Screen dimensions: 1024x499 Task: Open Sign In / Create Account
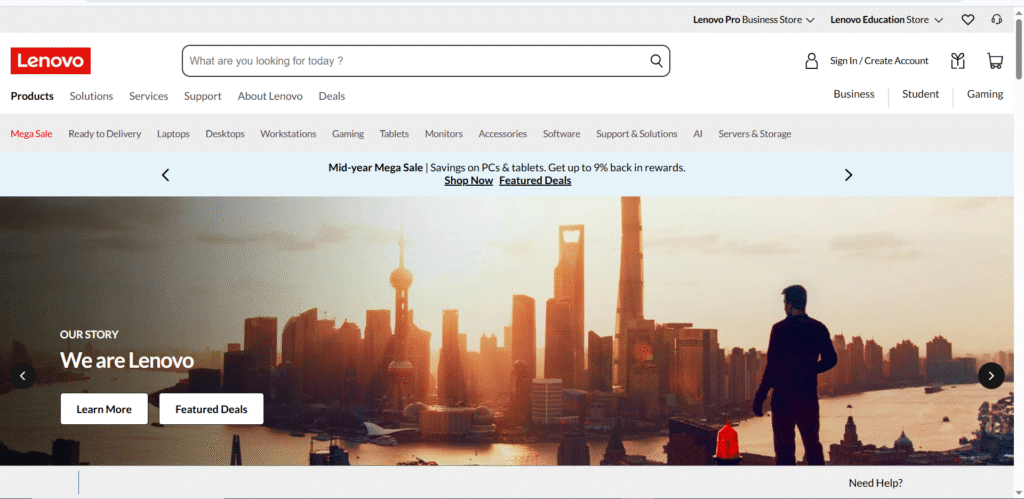879,61
